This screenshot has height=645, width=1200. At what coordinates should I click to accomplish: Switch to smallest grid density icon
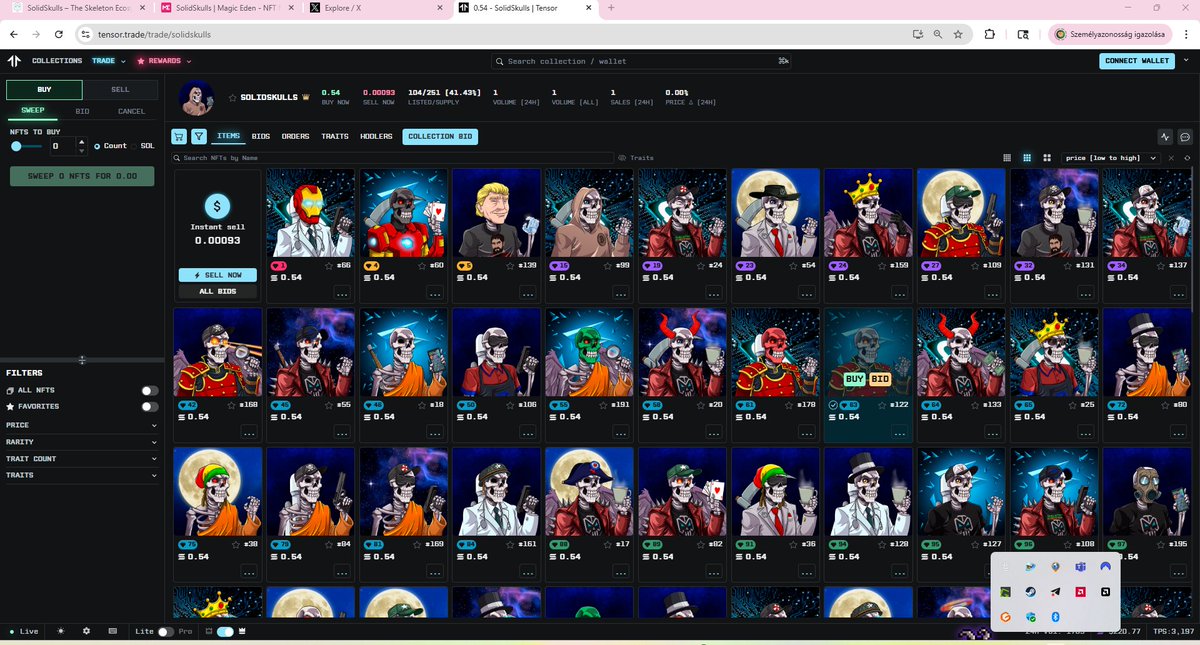[1008, 158]
